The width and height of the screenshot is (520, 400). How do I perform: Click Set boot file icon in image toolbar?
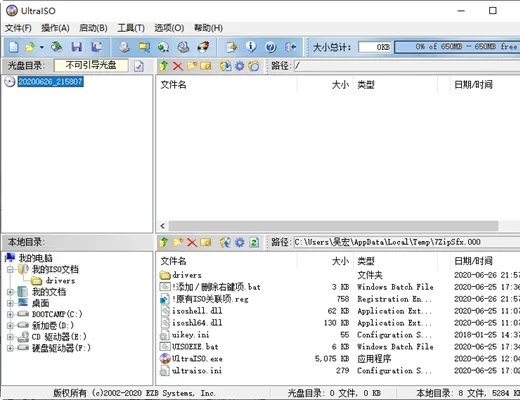pos(254,66)
